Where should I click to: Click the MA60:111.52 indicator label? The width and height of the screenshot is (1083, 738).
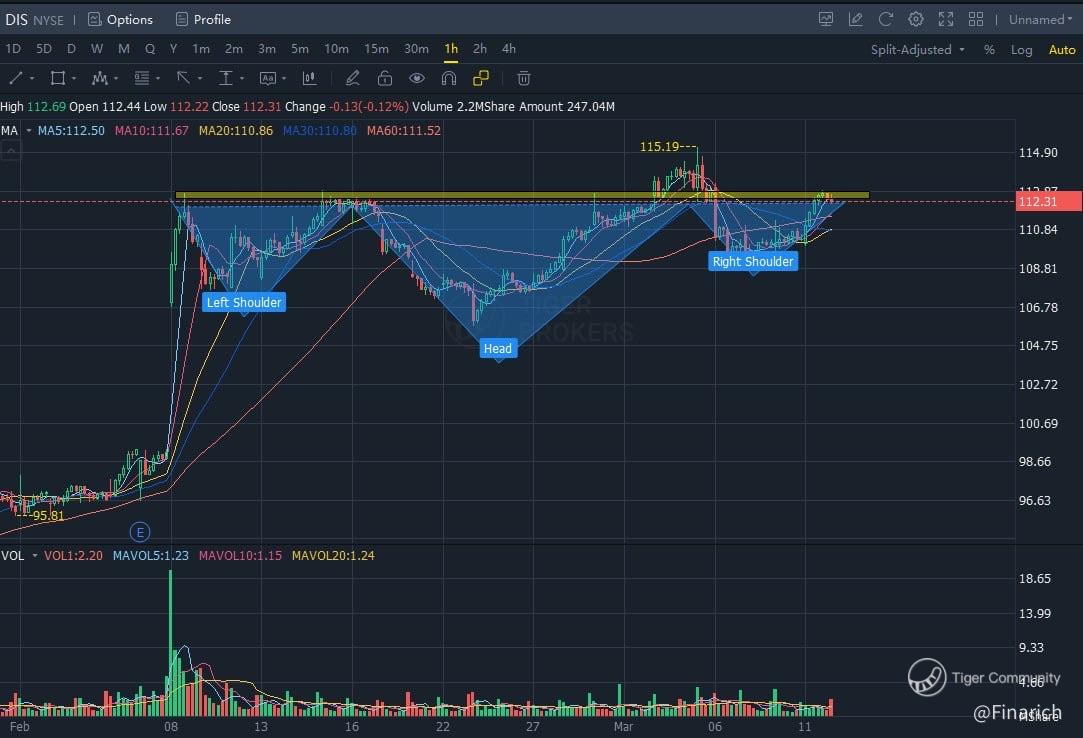[x=403, y=131]
